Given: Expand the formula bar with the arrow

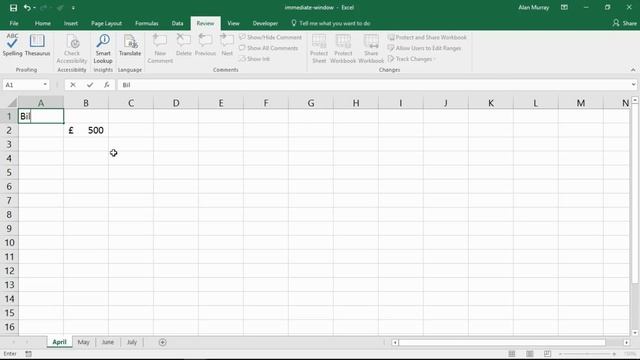Looking at the screenshot, I should (633, 85).
